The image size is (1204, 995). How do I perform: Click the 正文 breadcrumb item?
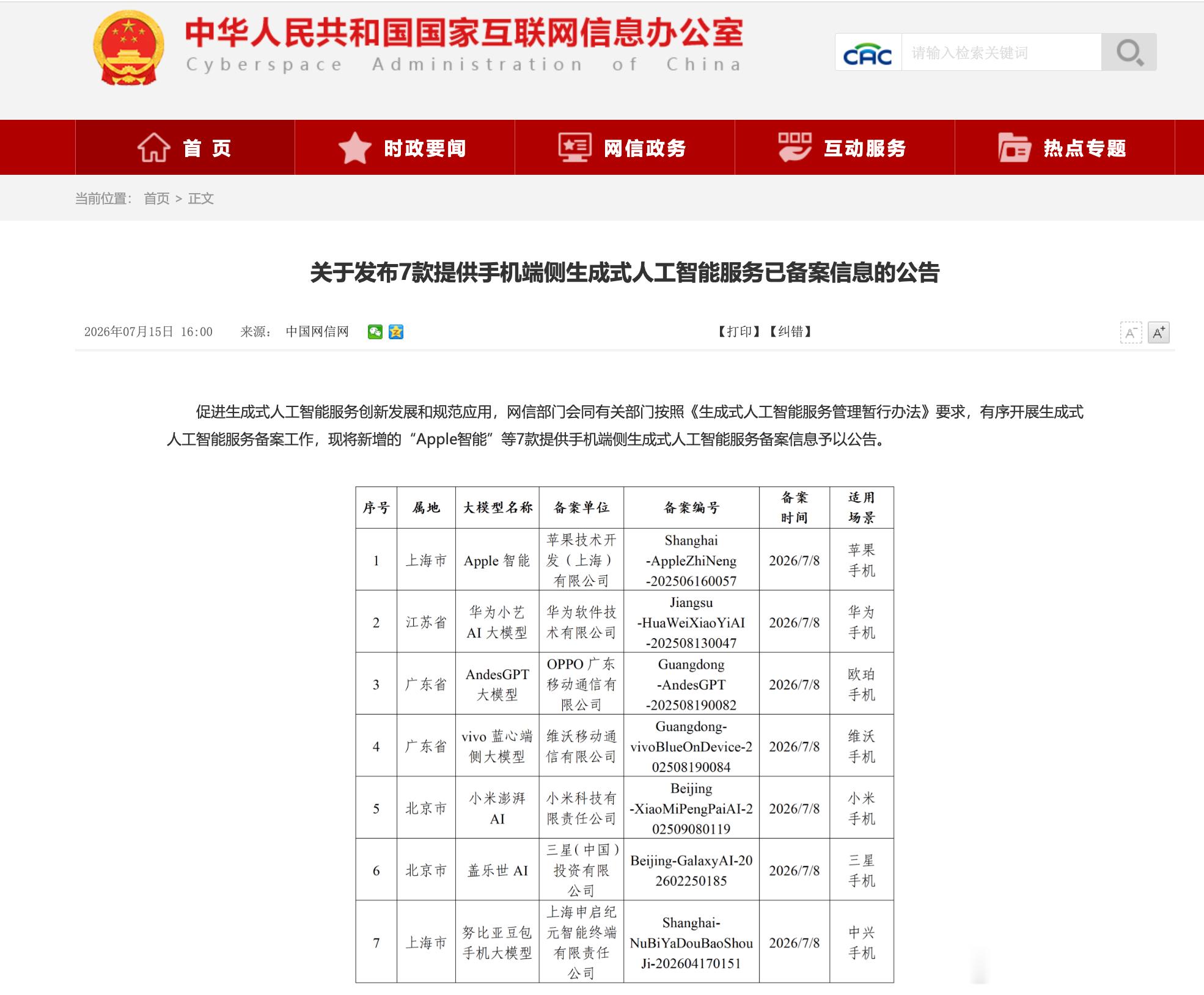pos(200,199)
